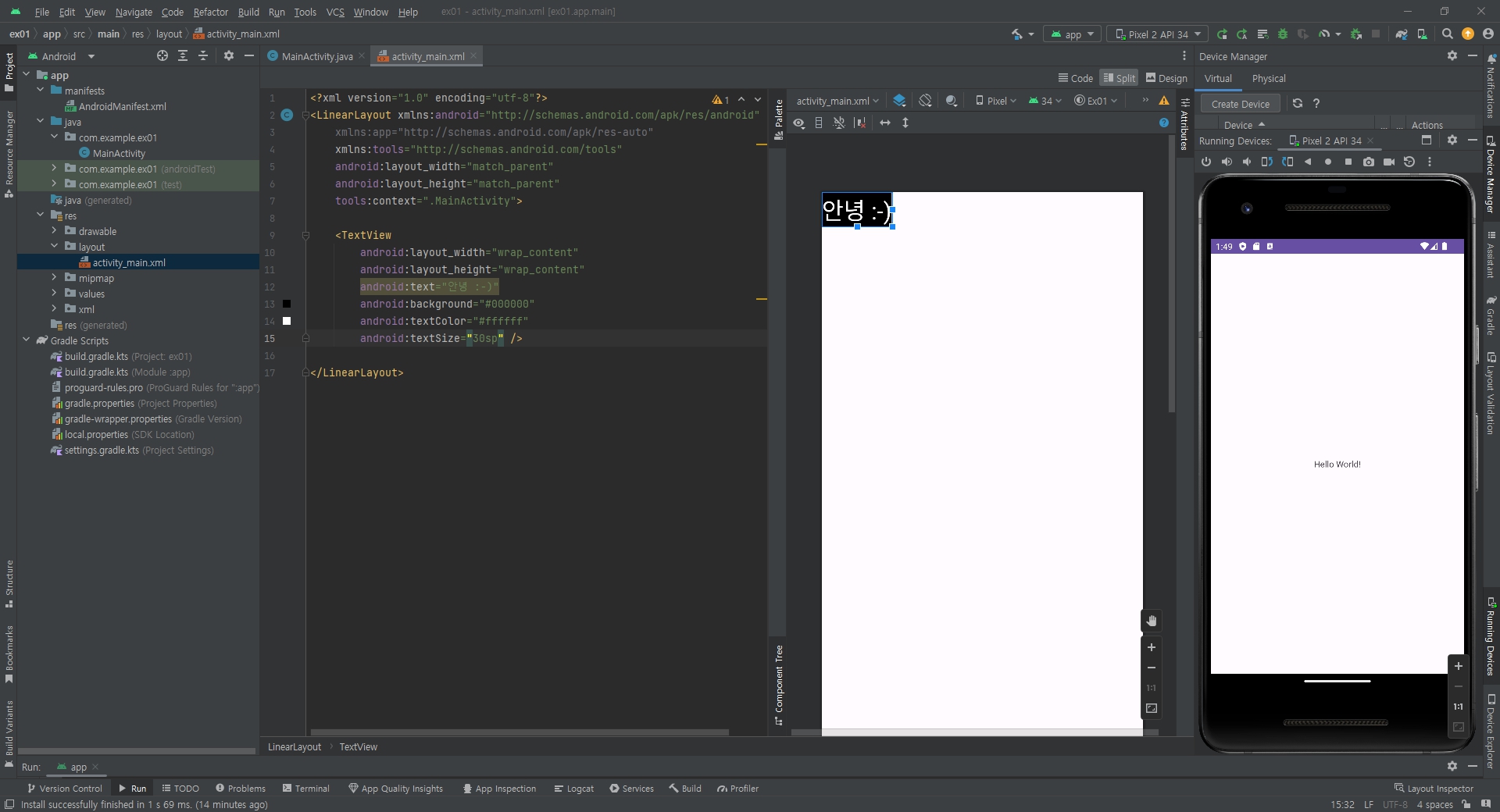The width and height of the screenshot is (1500, 812).
Task: Click orientation for preview icon
Action: tap(926, 101)
